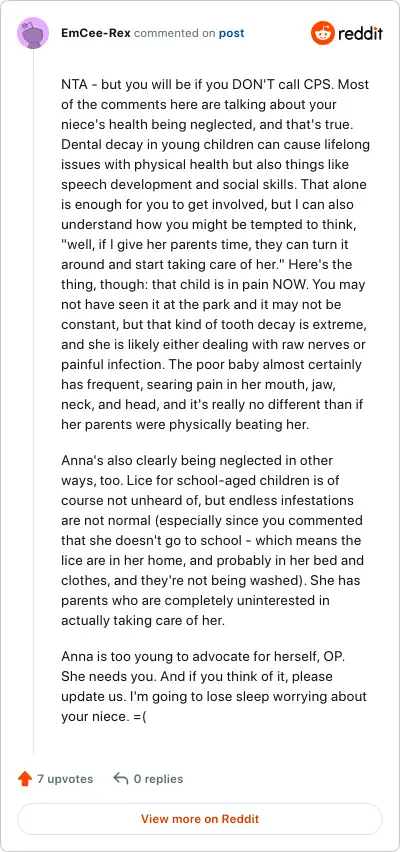The image size is (400, 852).
Task: Open the '0 replies' label
Action: pyautogui.click(x=159, y=779)
